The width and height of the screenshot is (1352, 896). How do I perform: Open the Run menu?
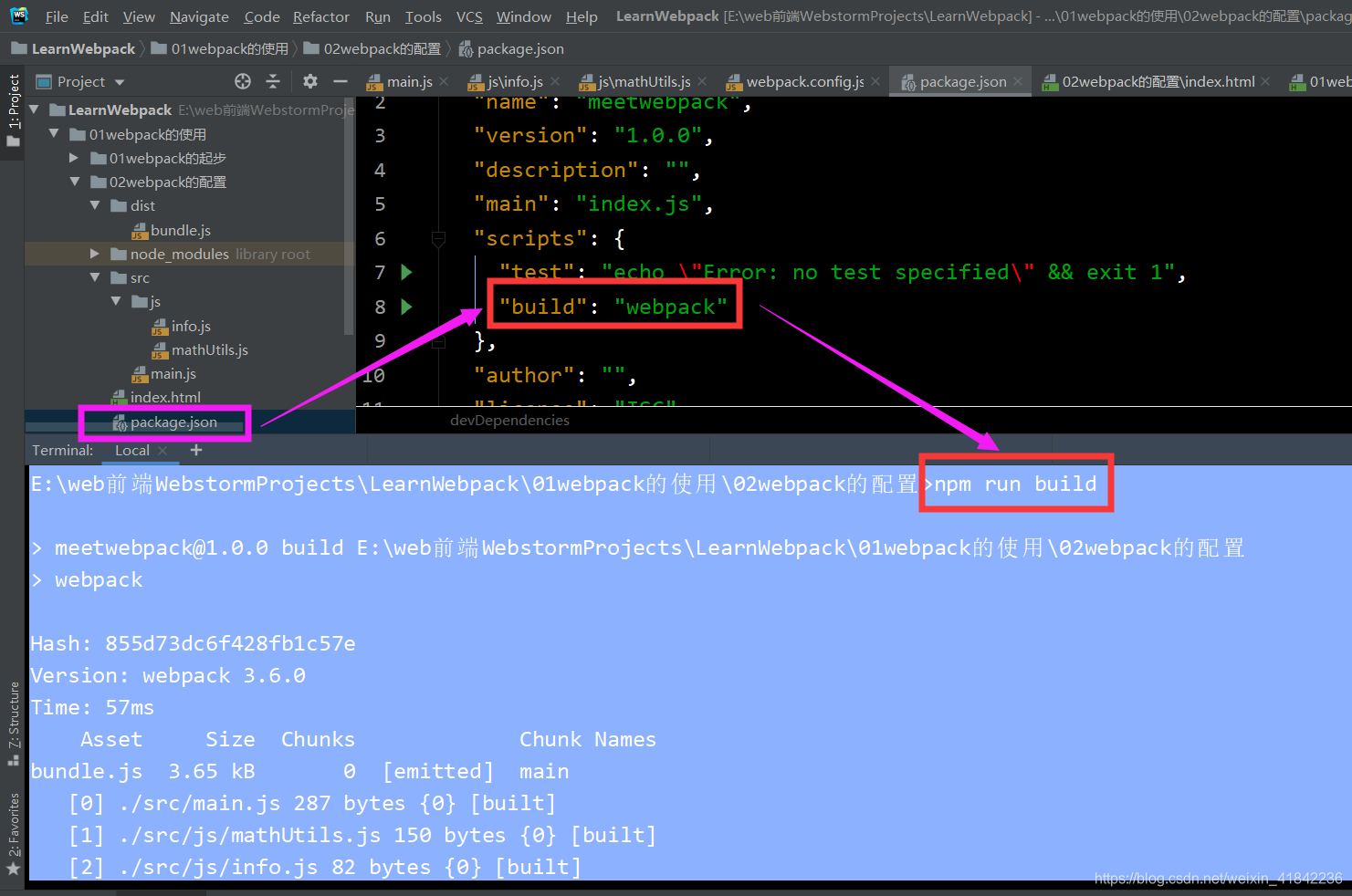[x=377, y=16]
